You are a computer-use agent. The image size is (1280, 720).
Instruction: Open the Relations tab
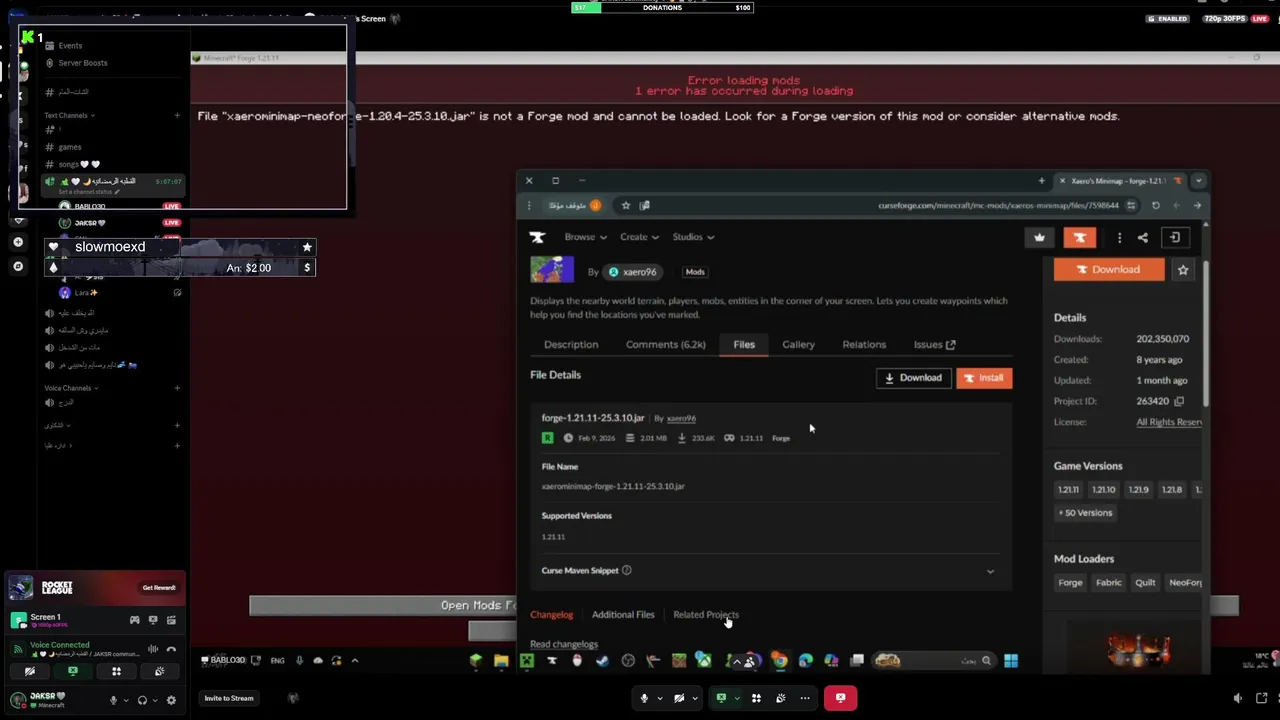pos(864,344)
